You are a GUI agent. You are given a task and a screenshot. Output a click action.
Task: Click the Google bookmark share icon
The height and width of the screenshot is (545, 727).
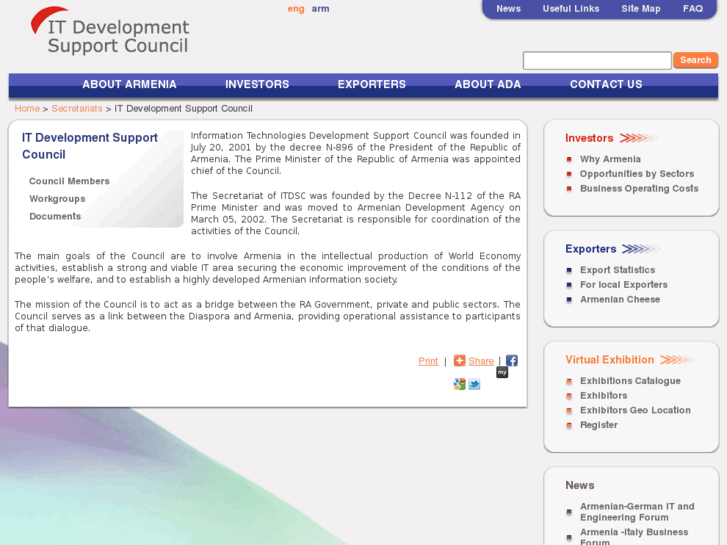coord(459,384)
